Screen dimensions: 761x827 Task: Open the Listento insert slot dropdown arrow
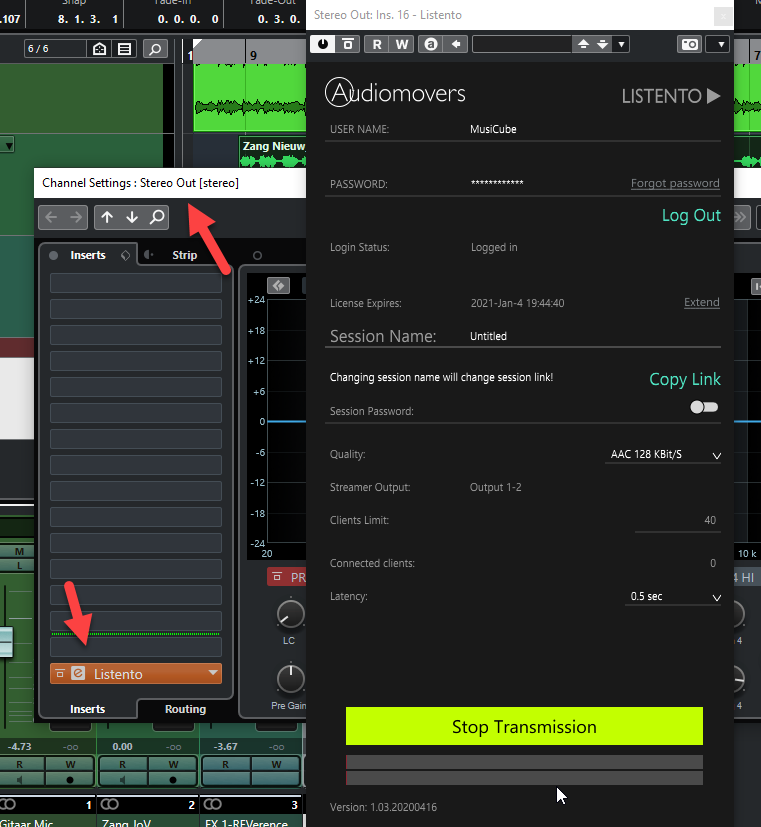coord(213,673)
